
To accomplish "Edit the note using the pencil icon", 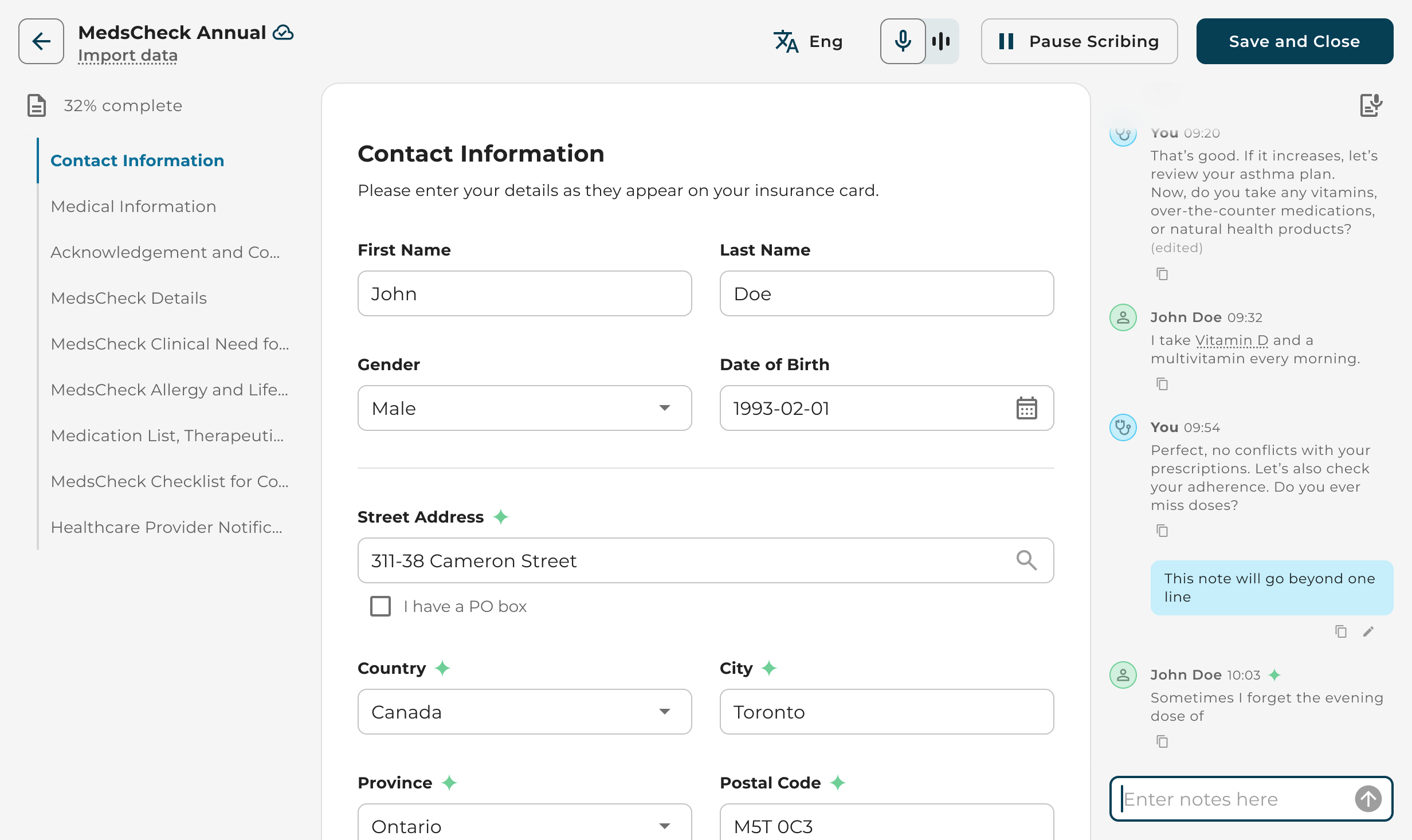I will coord(1368,631).
